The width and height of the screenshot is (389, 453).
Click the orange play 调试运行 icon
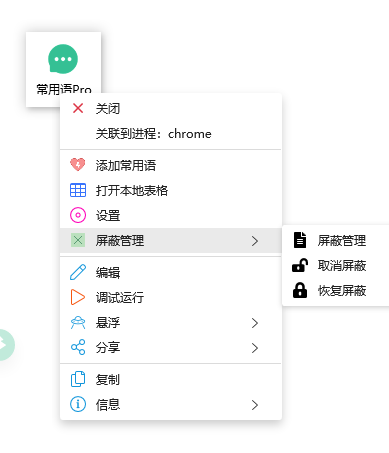coord(78,297)
